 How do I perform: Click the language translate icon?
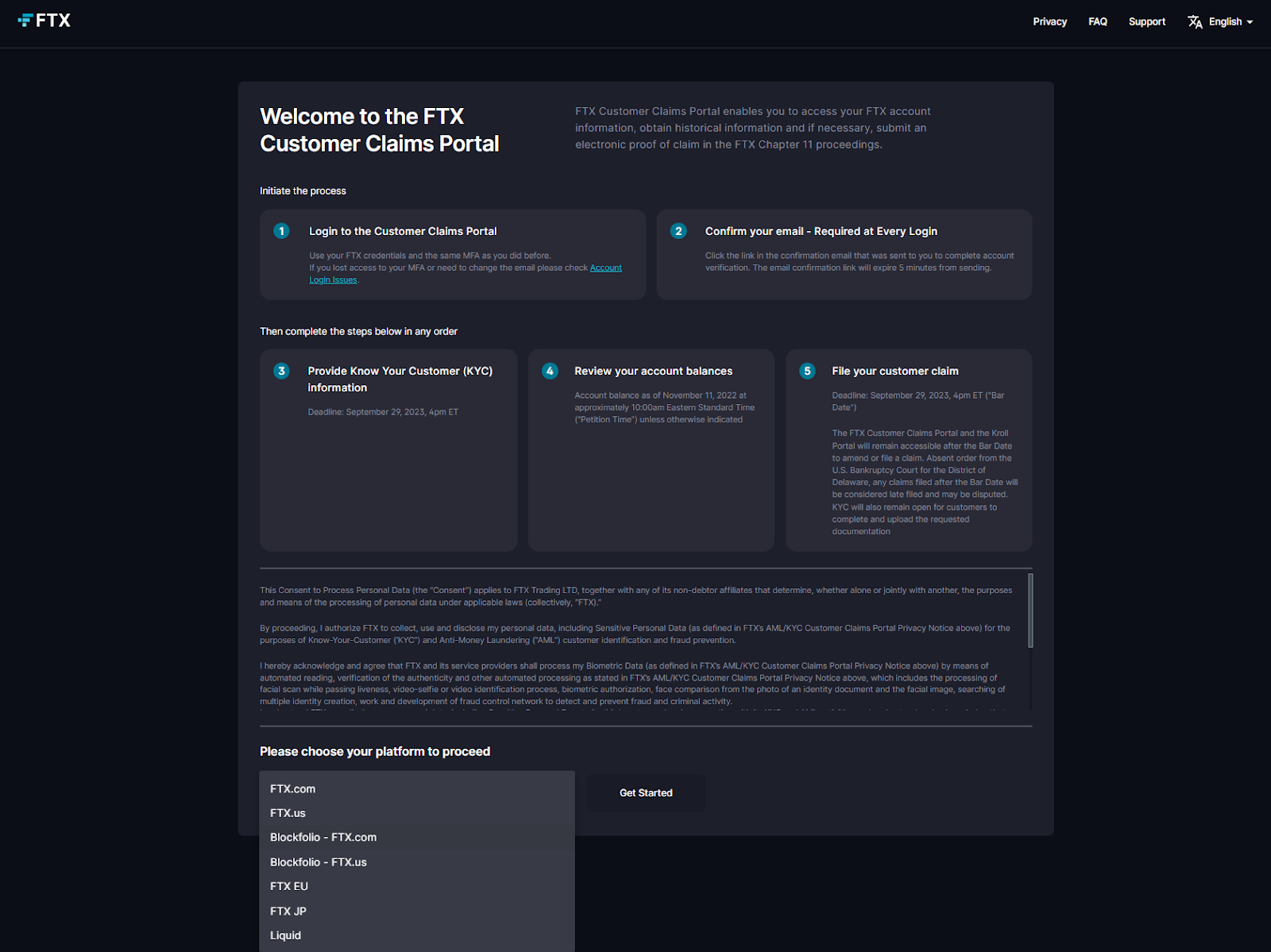(1195, 22)
